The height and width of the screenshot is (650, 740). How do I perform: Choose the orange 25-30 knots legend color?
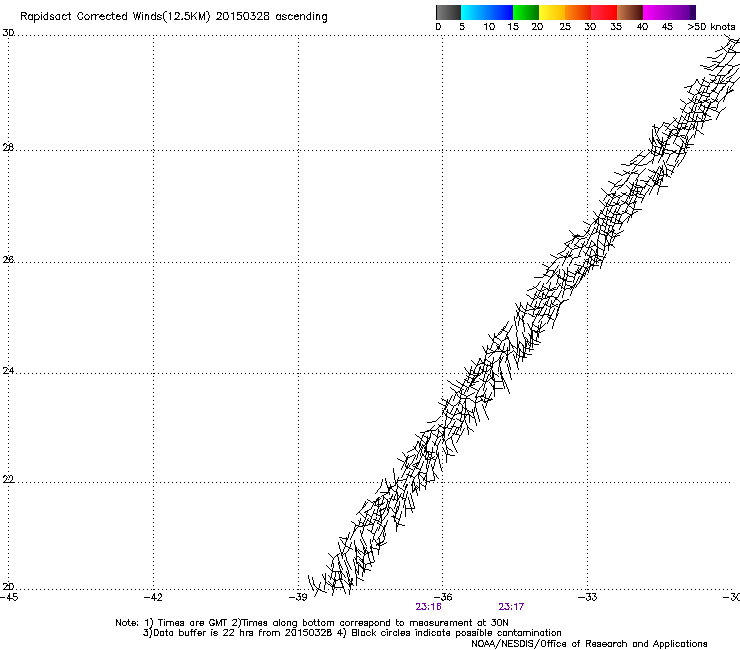point(578,12)
